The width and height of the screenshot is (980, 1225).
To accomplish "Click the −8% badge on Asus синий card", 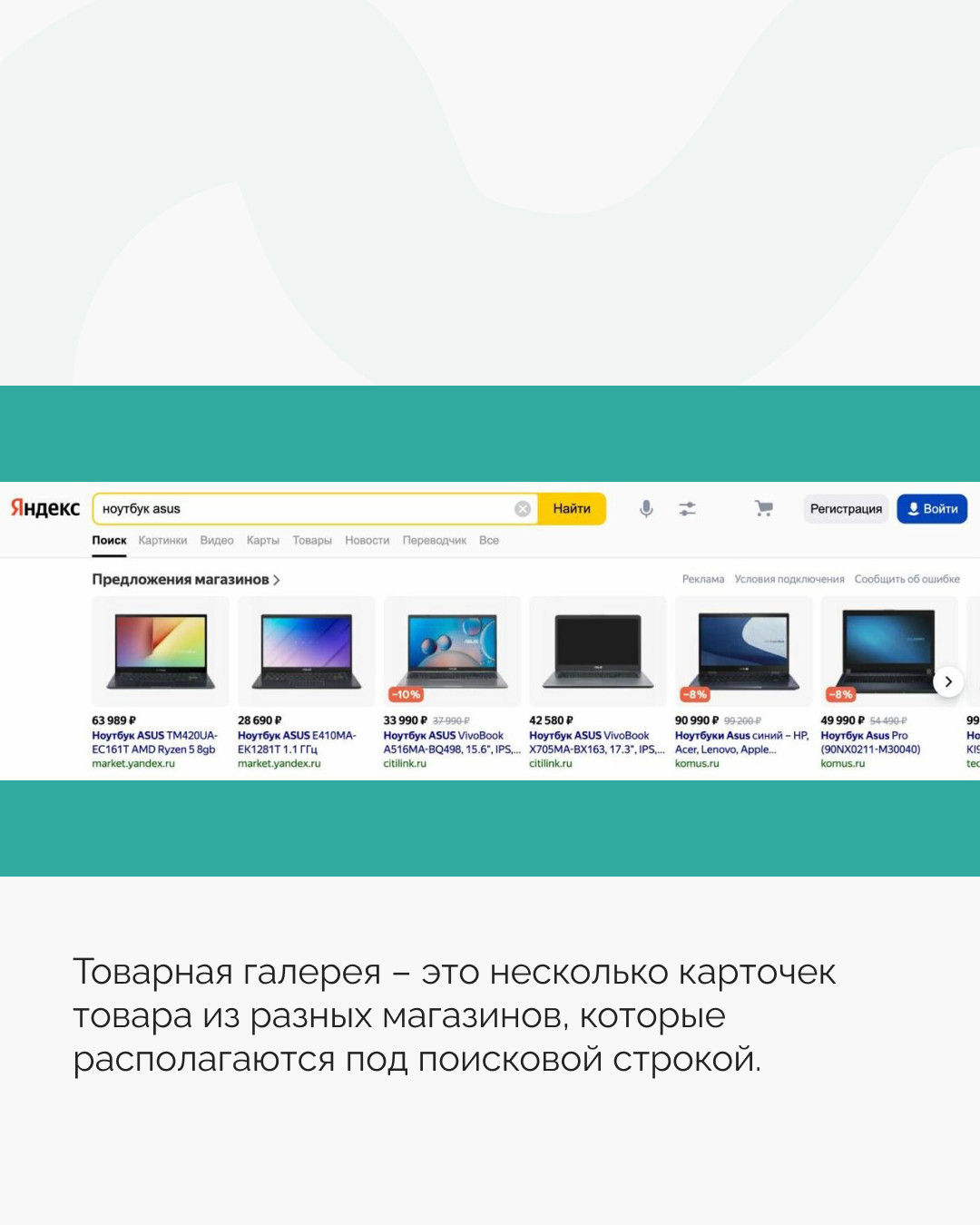I will click(x=695, y=695).
